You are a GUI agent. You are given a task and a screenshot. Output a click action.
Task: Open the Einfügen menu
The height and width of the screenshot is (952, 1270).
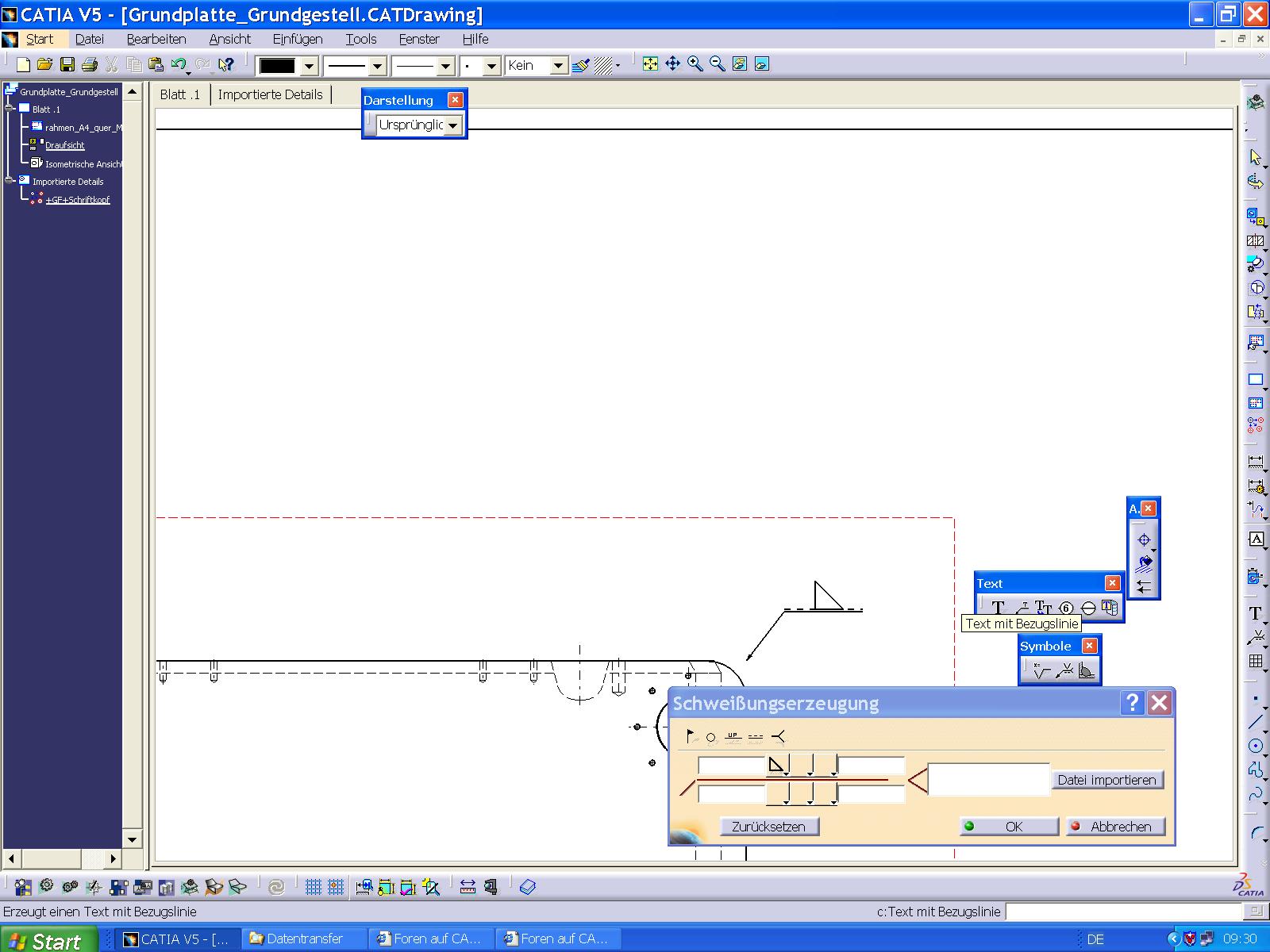click(x=298, y=39)
